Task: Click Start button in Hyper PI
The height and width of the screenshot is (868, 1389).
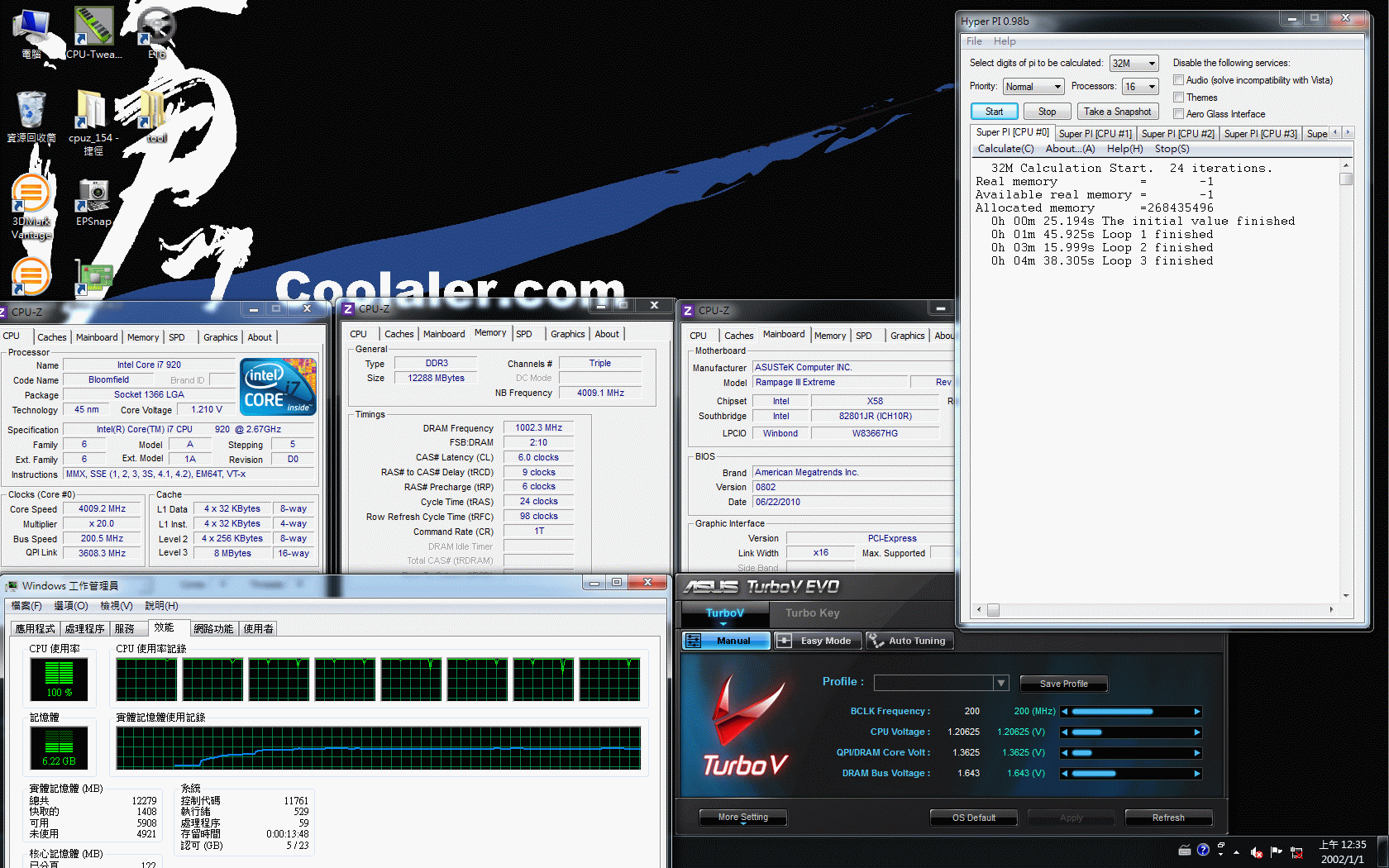Action: click(x=994, y=112)
